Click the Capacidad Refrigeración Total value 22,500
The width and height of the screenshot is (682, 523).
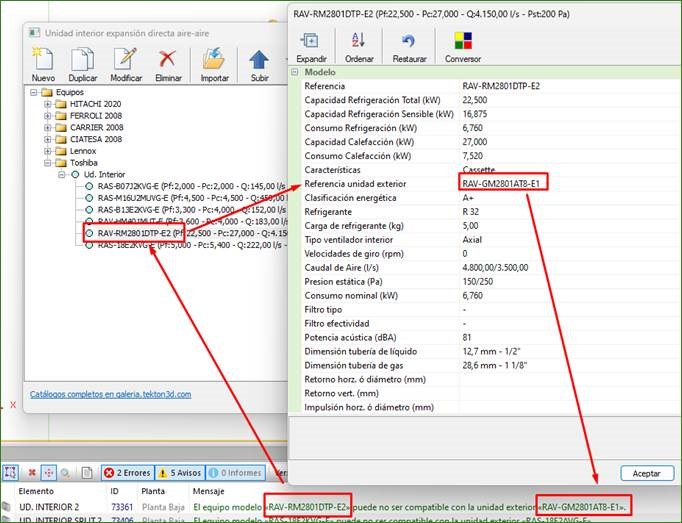pyautogui.click(x=475, y=100)
